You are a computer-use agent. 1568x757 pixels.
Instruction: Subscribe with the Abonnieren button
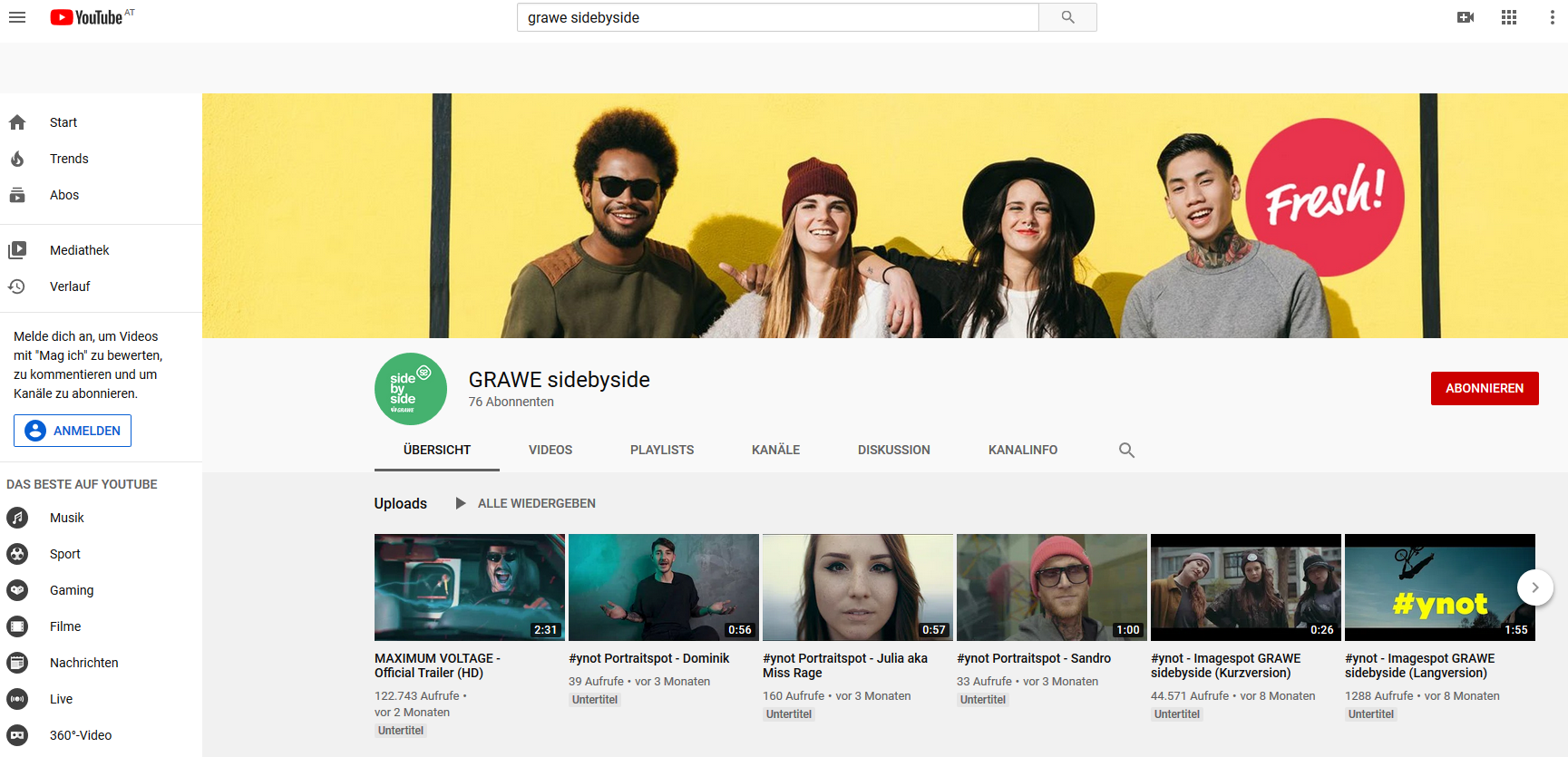pyautogui.click(x=1485, y=388)
